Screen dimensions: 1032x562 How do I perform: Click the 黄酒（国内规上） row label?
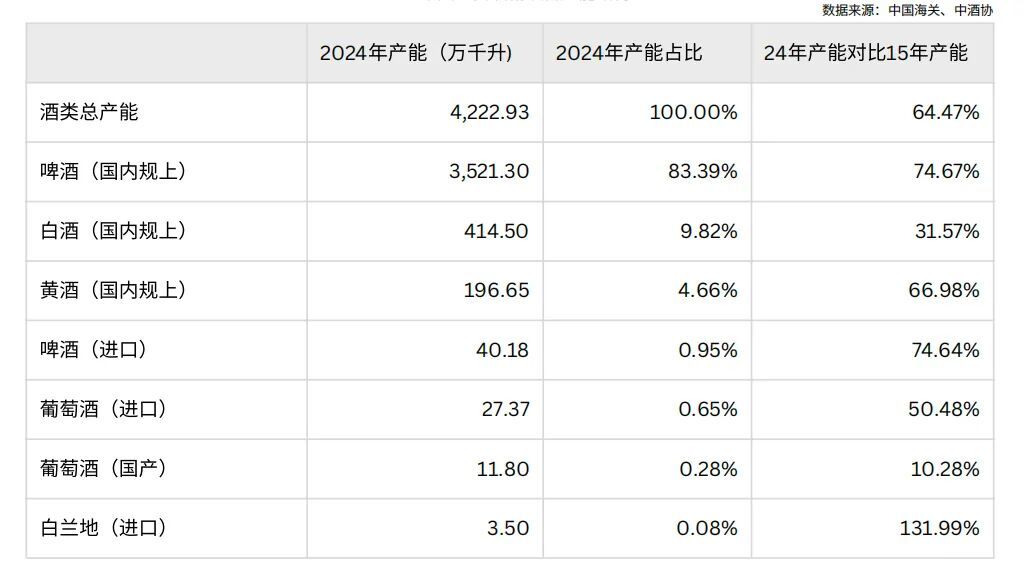(114, 290)
